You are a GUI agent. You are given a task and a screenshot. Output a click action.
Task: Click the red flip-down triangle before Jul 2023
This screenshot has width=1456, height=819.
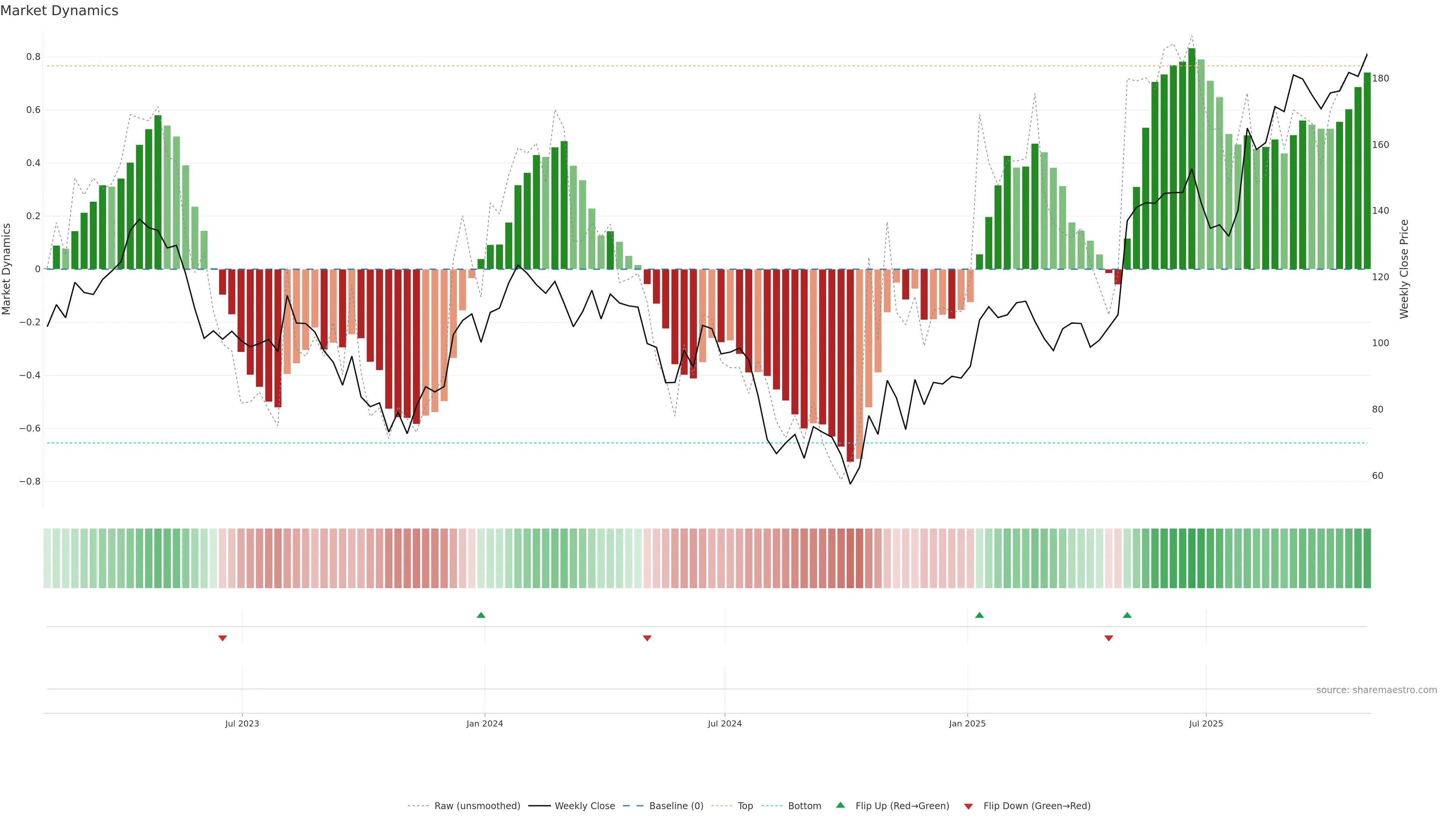tap(223, 638)
